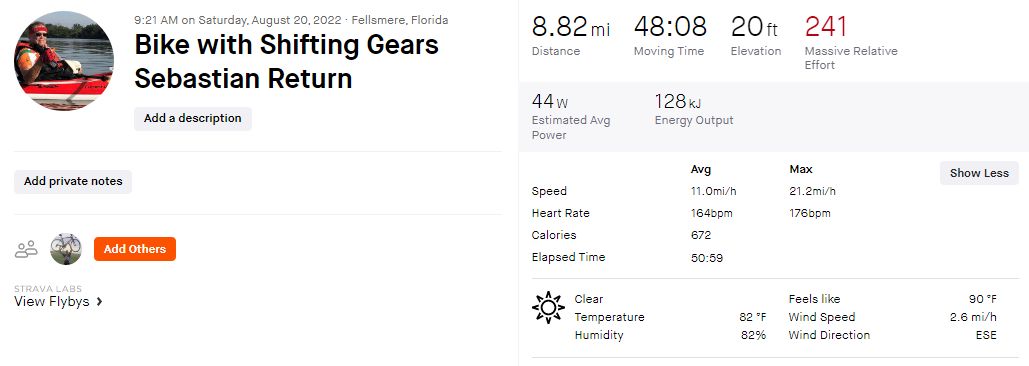This screenshot has width=1029, height=366.
Task: Open the bicycle avatar of tagged athlete
Action: [x=66, y=249]
